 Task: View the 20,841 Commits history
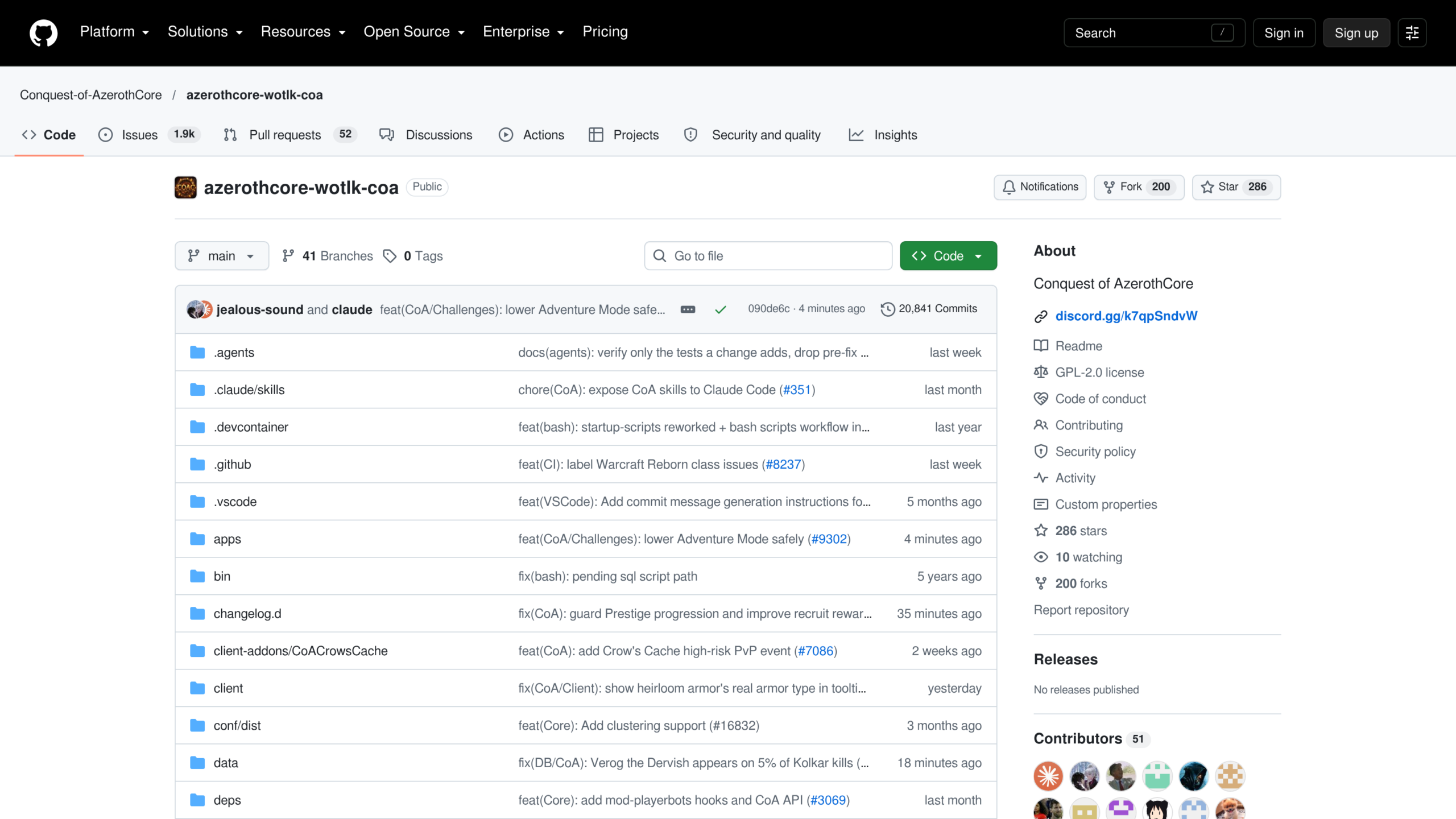tap(929, 309)
